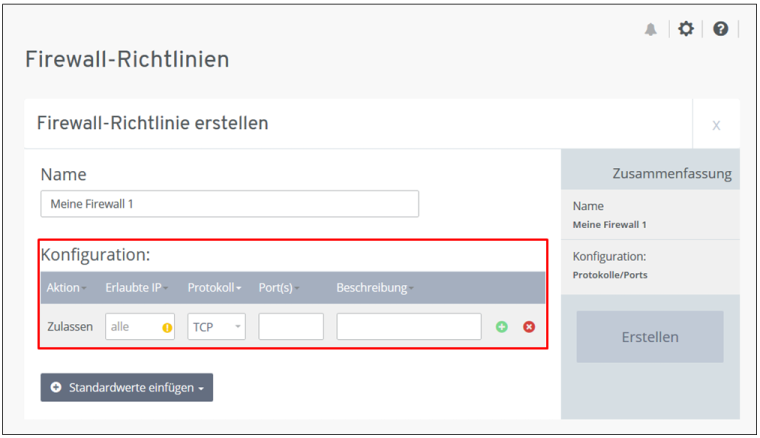Viewport: 760px width, 438px height.
Task: Click the yellow warning icon in the IP field
Action: pos(167,328)
